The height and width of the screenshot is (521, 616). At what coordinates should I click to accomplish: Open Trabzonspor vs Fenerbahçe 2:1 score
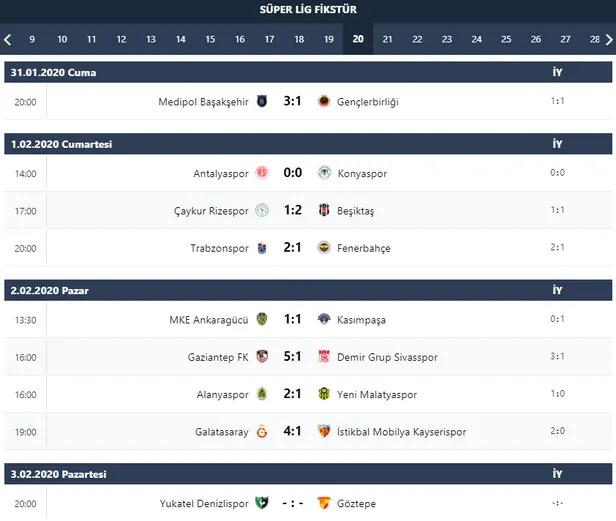coord(293,247)
